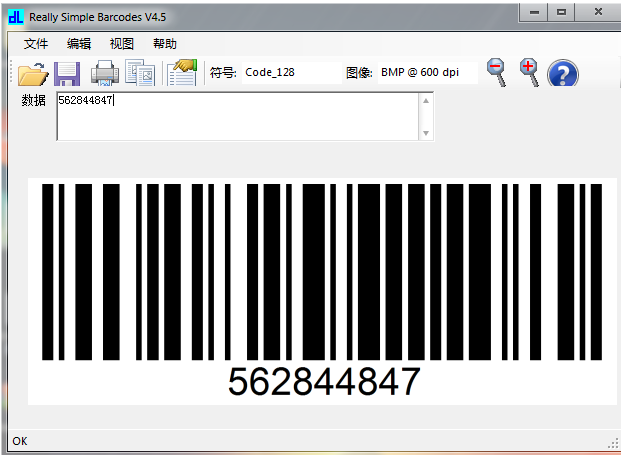Open the properties notepad icon

pos(182,72)
